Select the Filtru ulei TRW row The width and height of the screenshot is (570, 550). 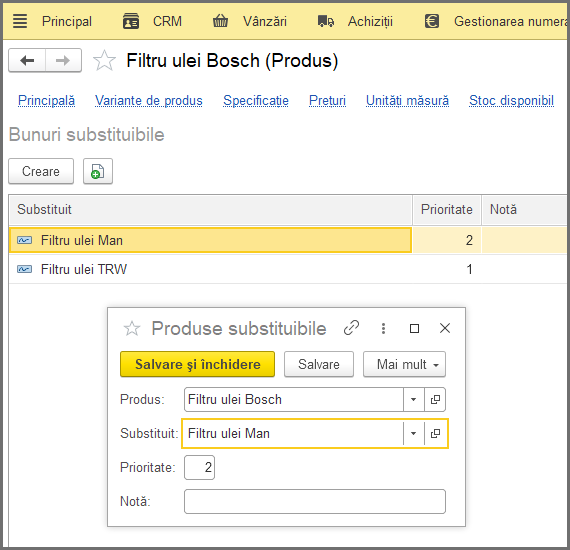(287, 269)
